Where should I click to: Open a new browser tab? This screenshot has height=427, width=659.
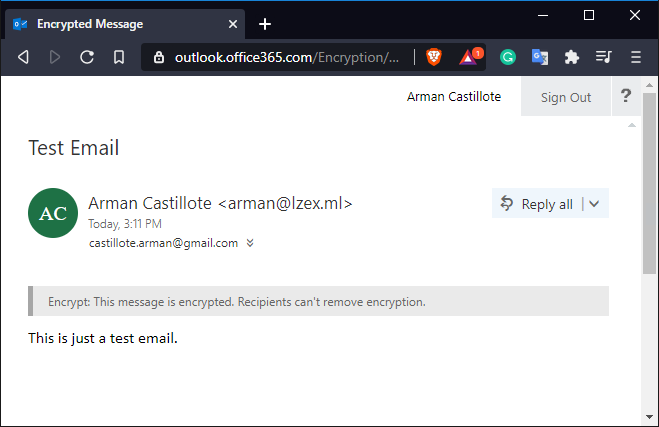[x=265, y=24]
